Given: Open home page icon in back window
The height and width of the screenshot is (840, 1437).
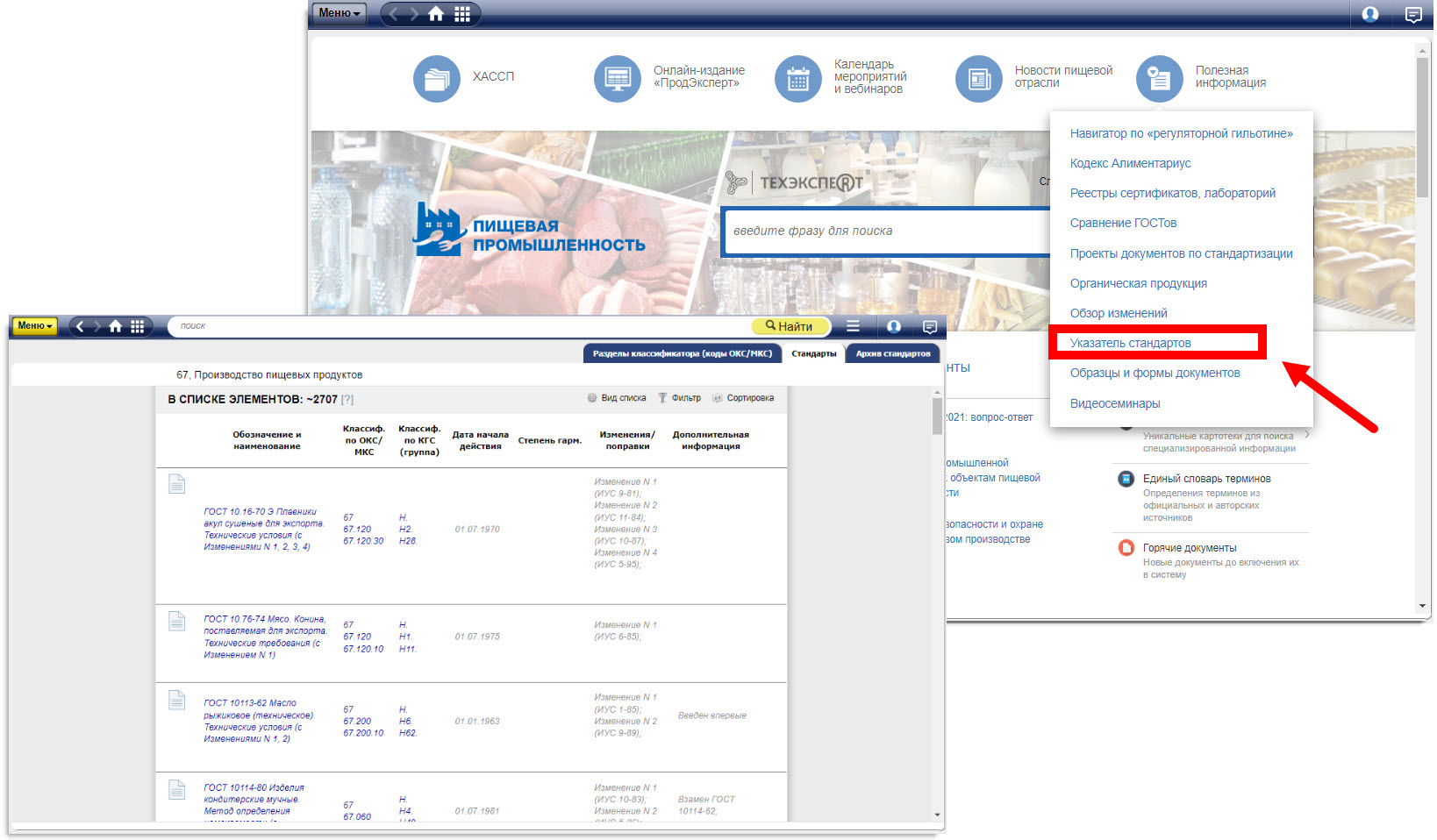Looking at the screenshot, I should (436, 13).
